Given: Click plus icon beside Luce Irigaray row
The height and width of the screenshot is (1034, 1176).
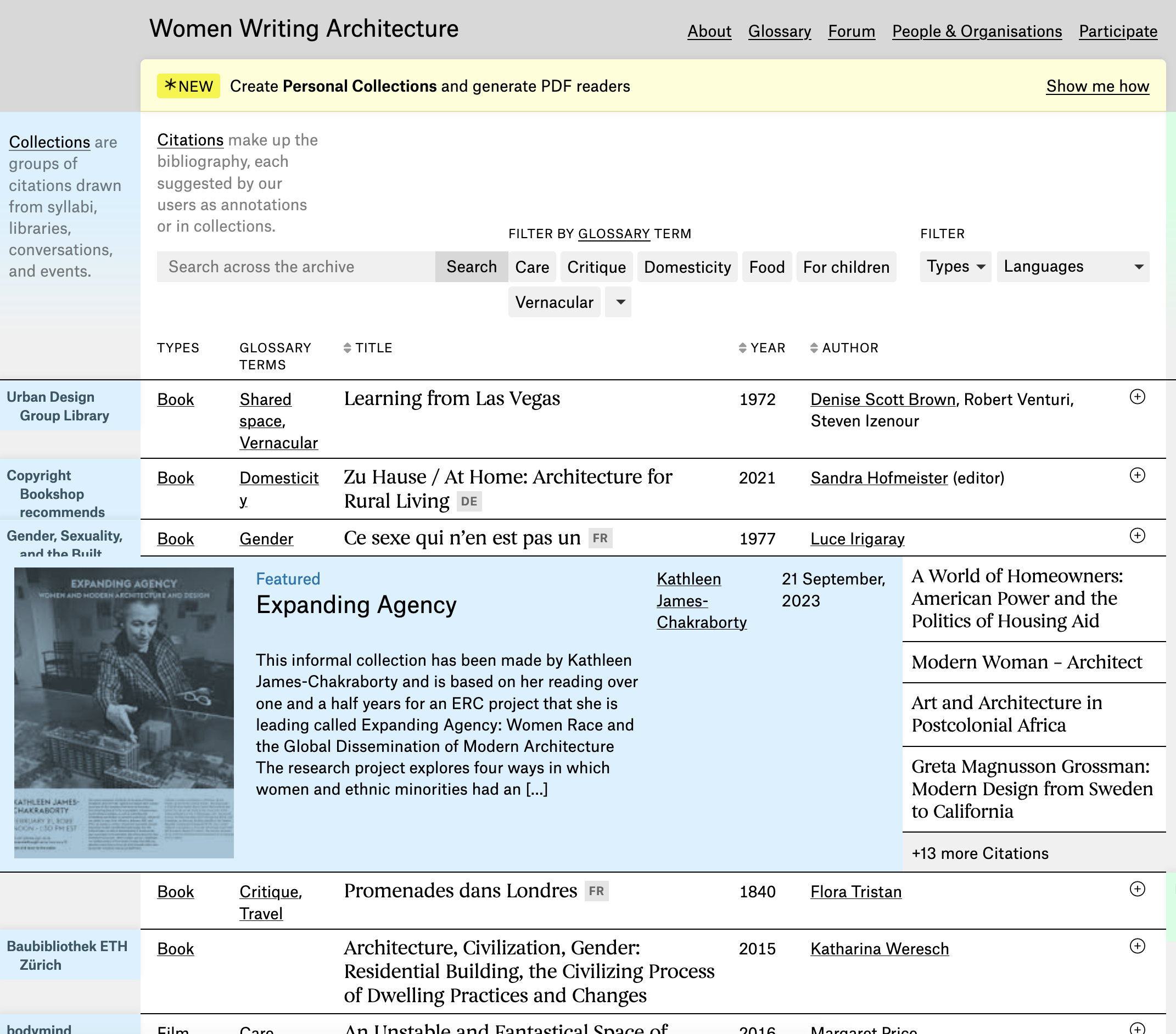Looking at the screenshot, I should coord(1137,536).
